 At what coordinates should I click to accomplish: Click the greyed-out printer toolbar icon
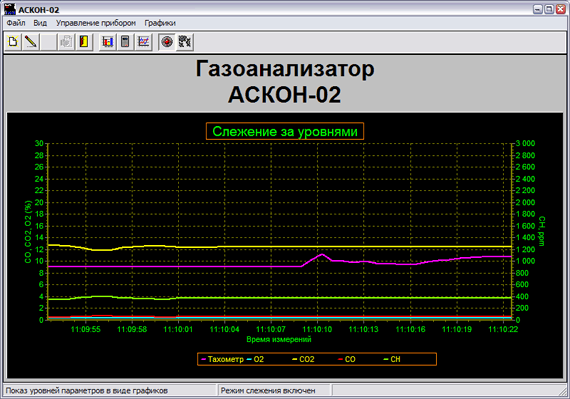click(66, 42)
